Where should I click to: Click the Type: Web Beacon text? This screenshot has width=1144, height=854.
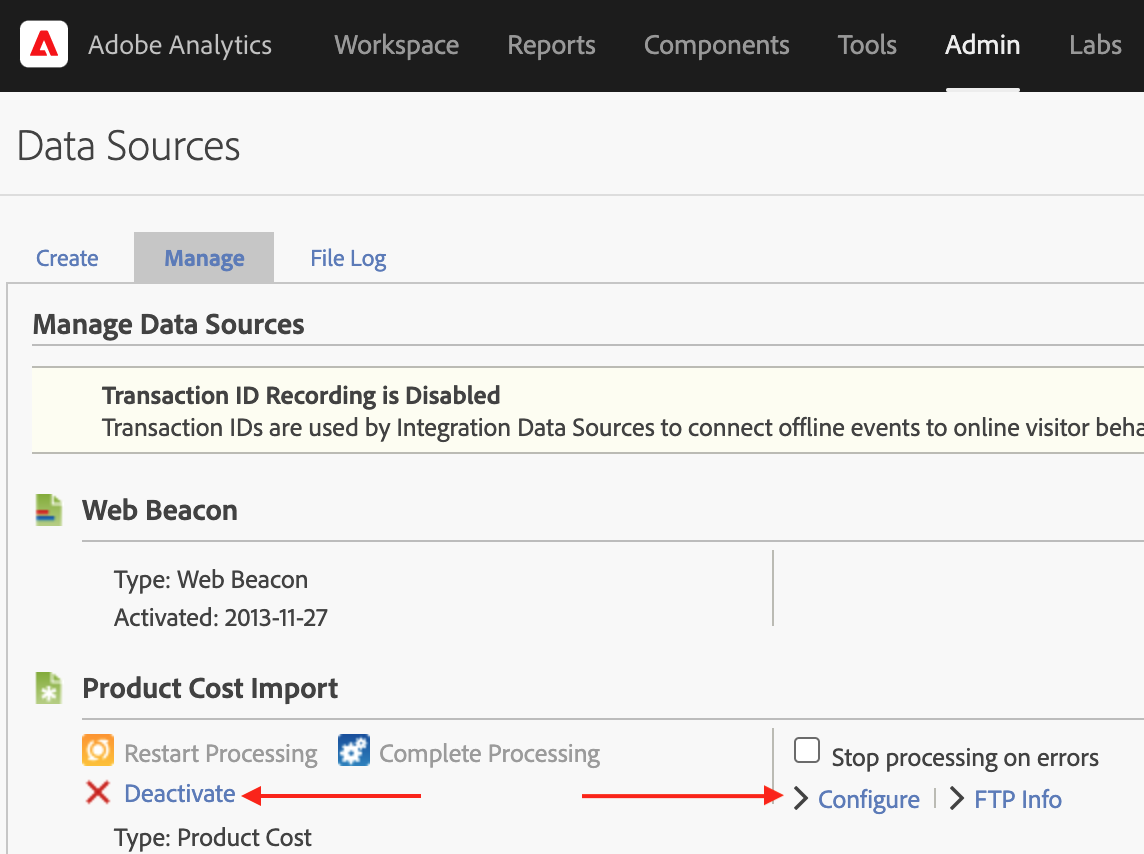(211, 580)
